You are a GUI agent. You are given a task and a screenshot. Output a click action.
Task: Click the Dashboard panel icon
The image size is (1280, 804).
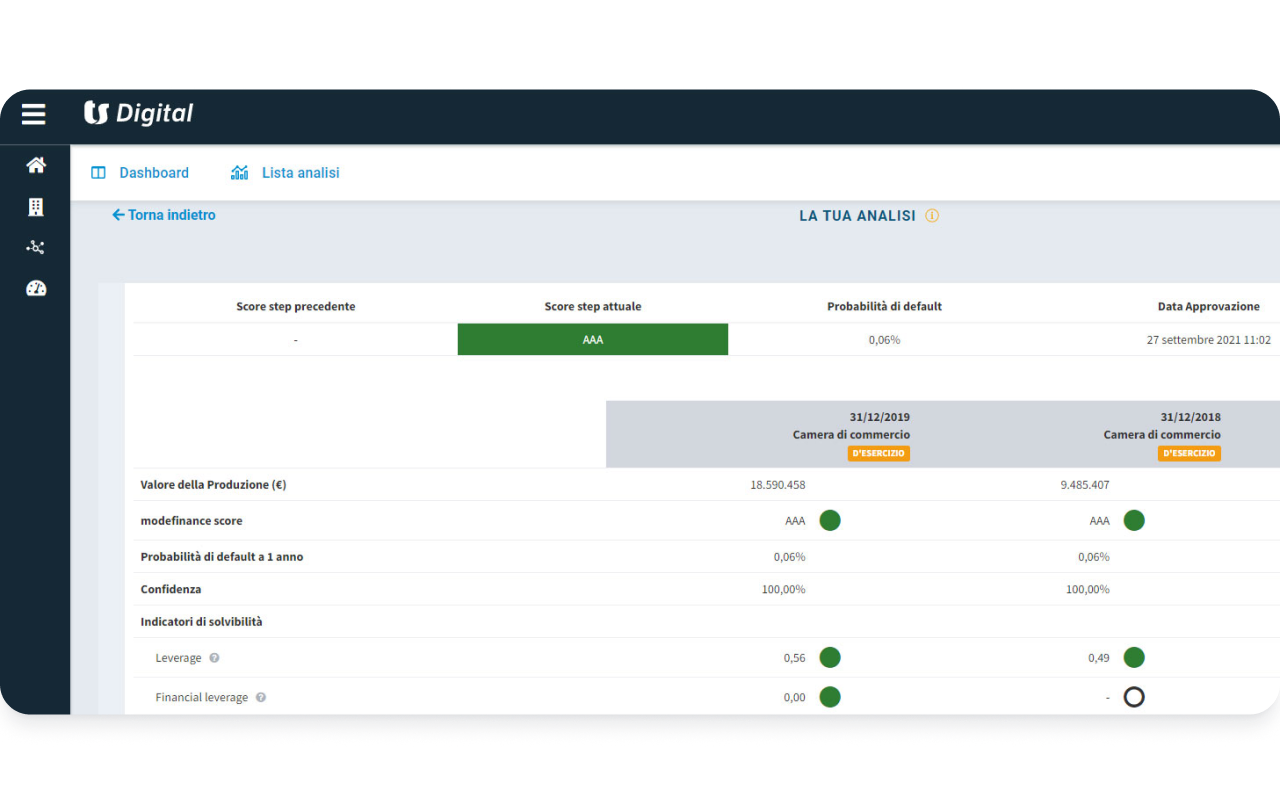[x=98, y=173]
